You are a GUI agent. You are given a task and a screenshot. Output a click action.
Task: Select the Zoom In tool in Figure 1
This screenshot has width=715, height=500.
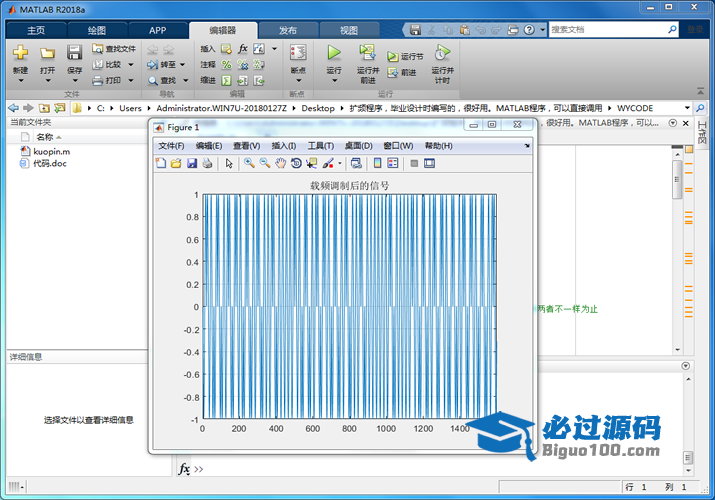249,163
